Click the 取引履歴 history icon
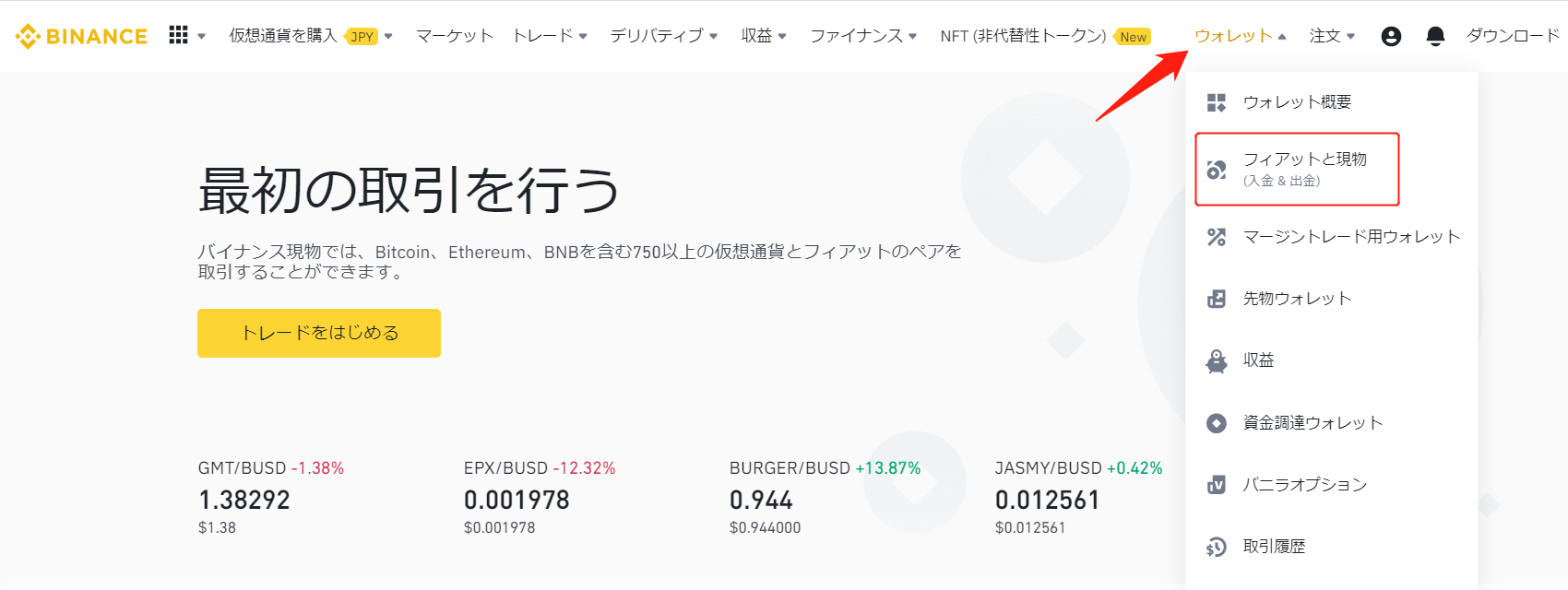1568x590 pixels. (1217, 547)
